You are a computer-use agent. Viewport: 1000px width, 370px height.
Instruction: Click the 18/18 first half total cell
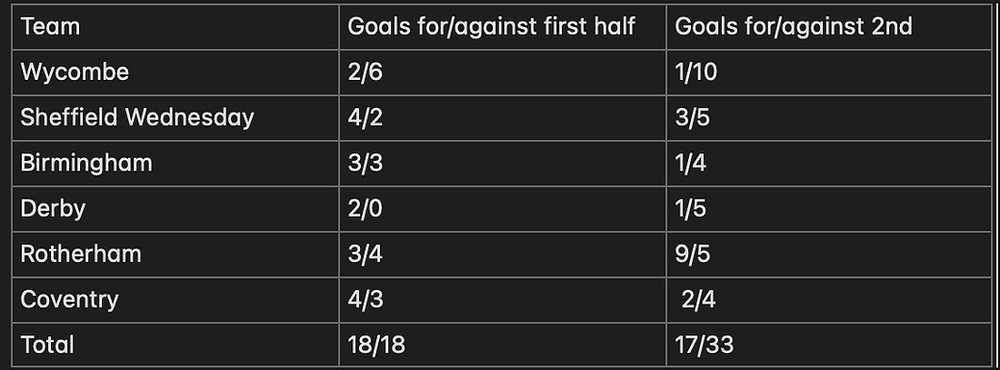coord(503,345)
